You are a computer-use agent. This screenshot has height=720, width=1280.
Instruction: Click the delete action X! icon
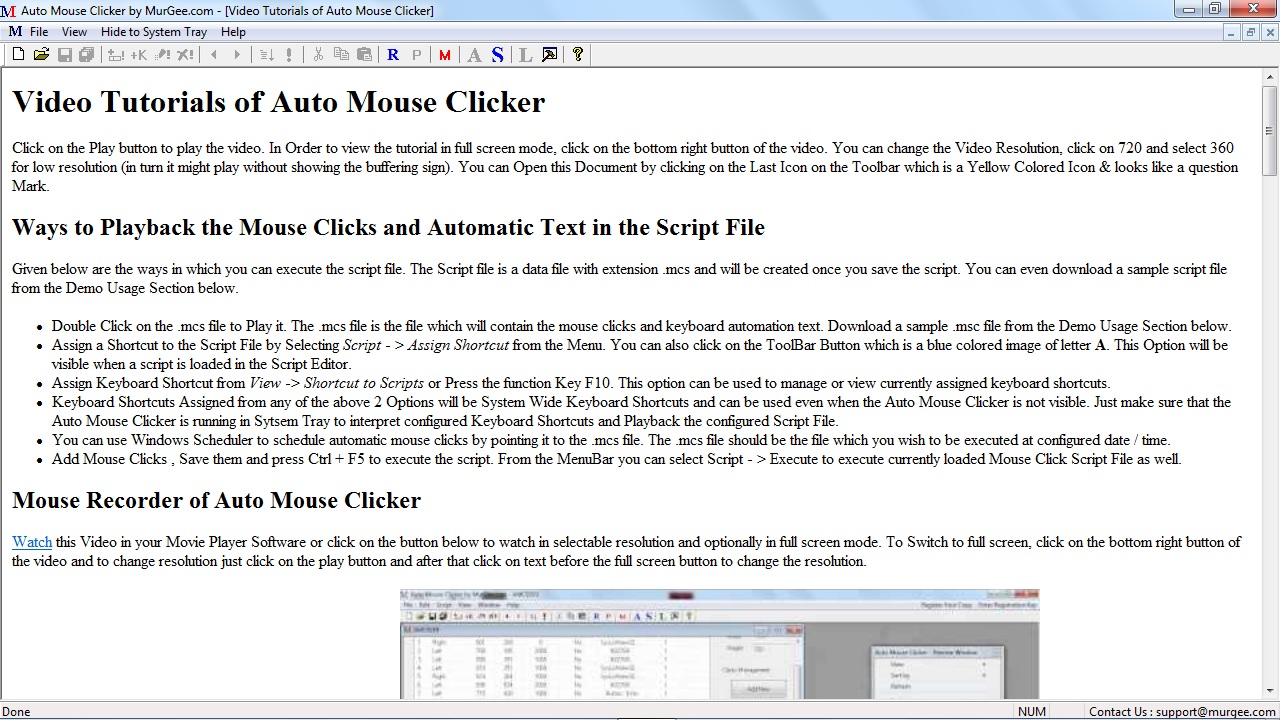pos(185,55)
